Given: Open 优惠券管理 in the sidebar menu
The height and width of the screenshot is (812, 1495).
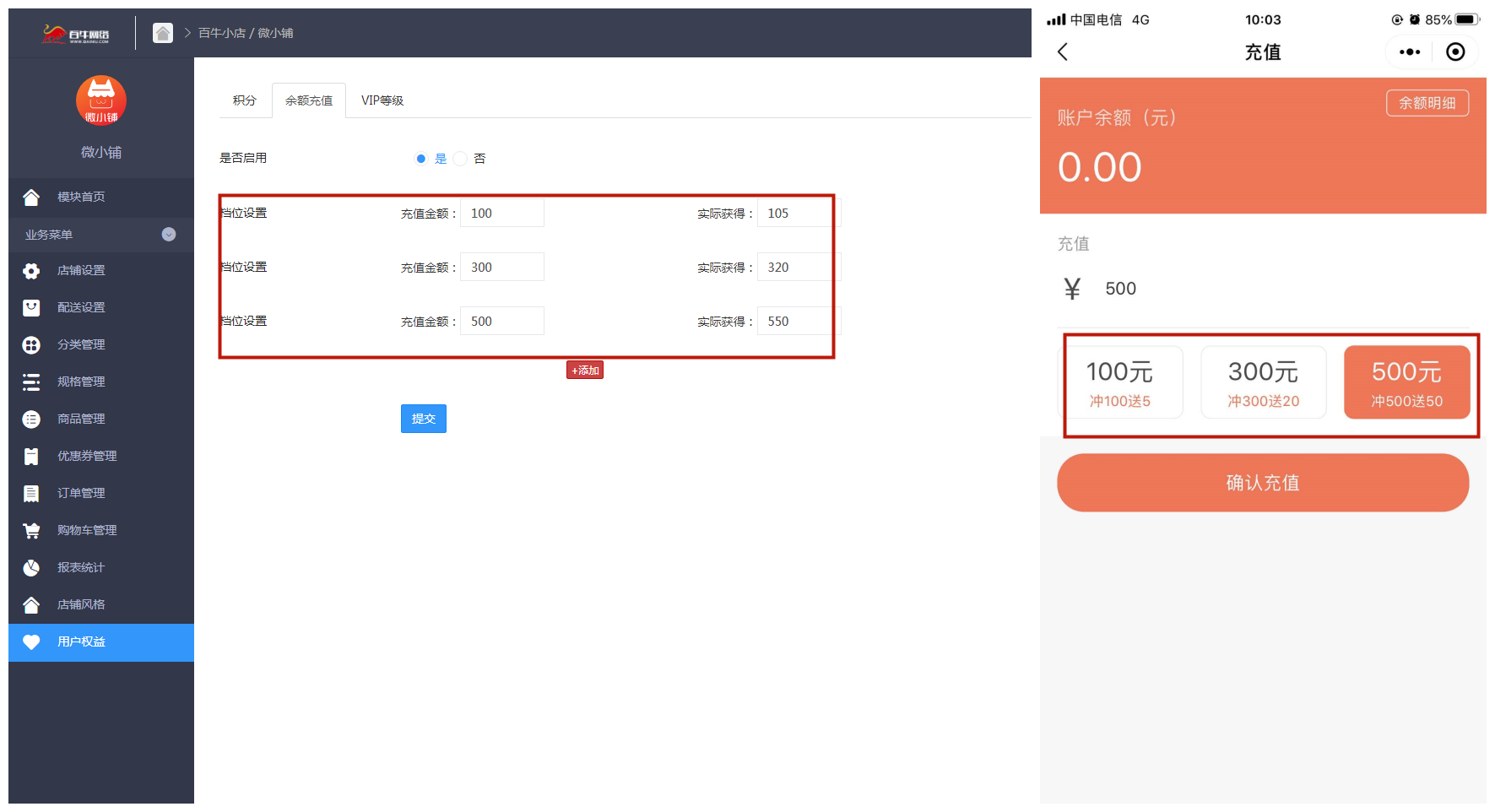Looking at the screenshot, I should [101, 457].
